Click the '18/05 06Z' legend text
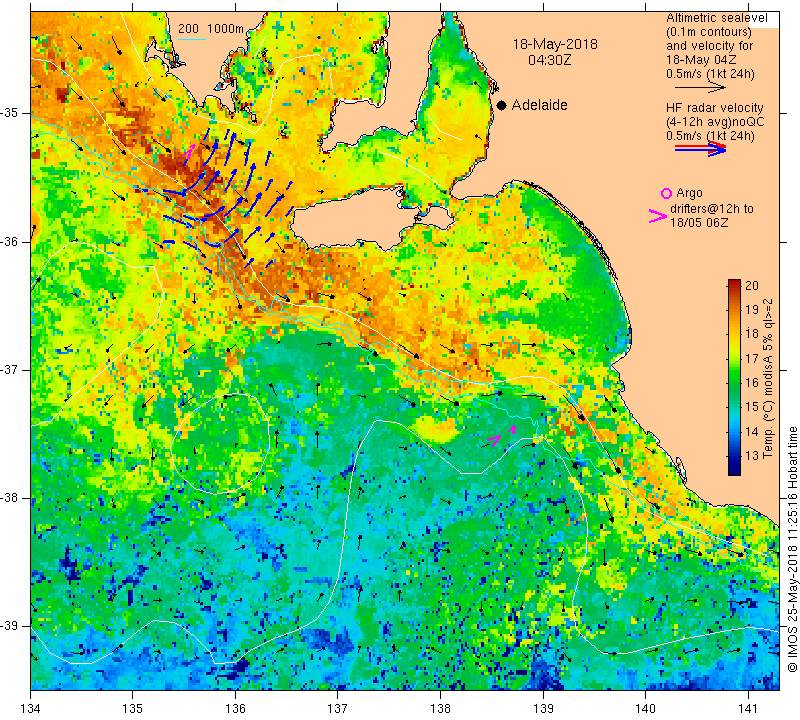 [x=698, y=223]
